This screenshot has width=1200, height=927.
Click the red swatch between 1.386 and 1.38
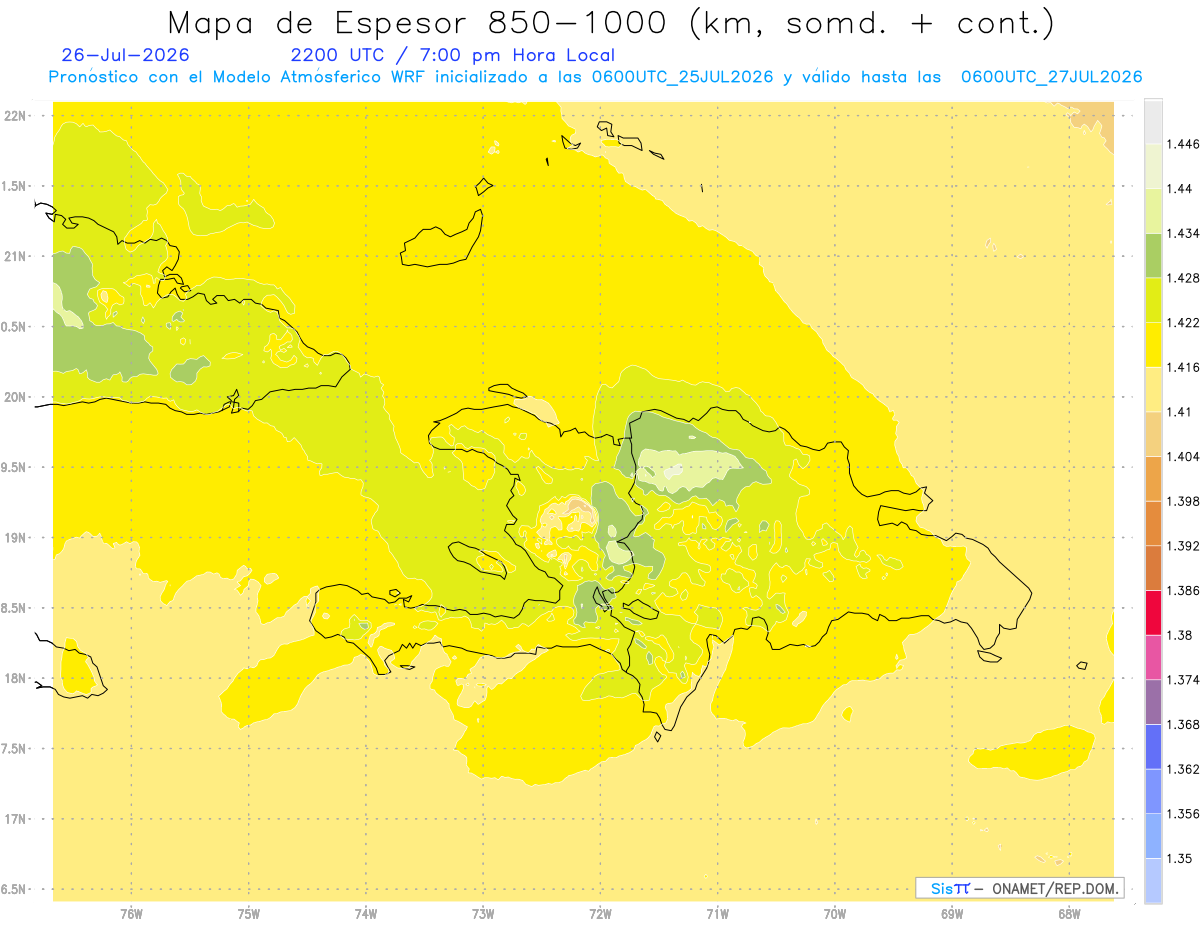pyautogui.click(x=1153, y=612)
